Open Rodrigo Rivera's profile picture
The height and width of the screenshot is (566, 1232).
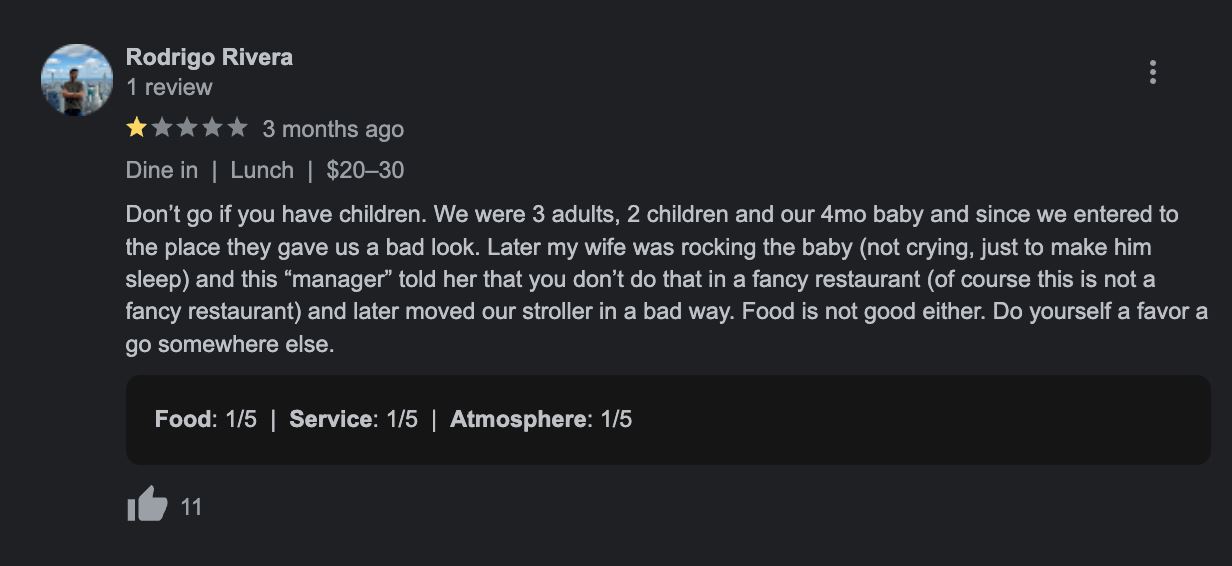tap(76, 80)
